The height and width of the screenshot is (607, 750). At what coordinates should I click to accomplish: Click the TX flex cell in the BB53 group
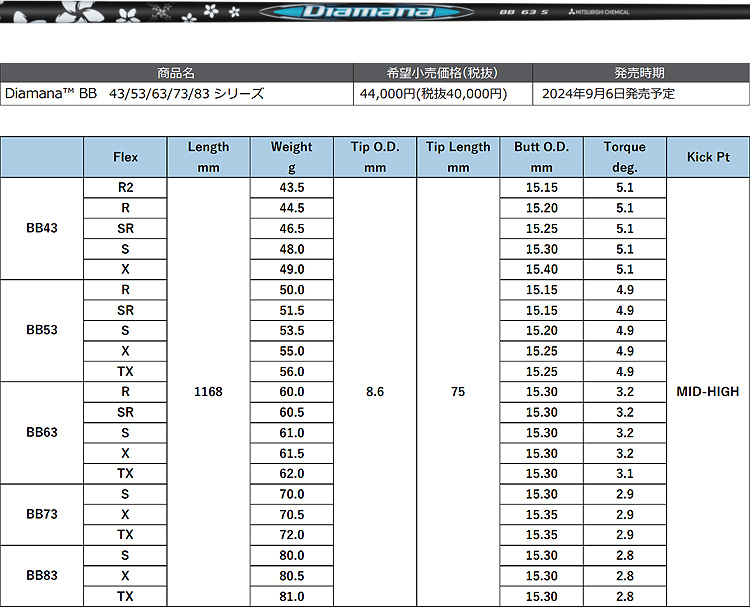125,372
